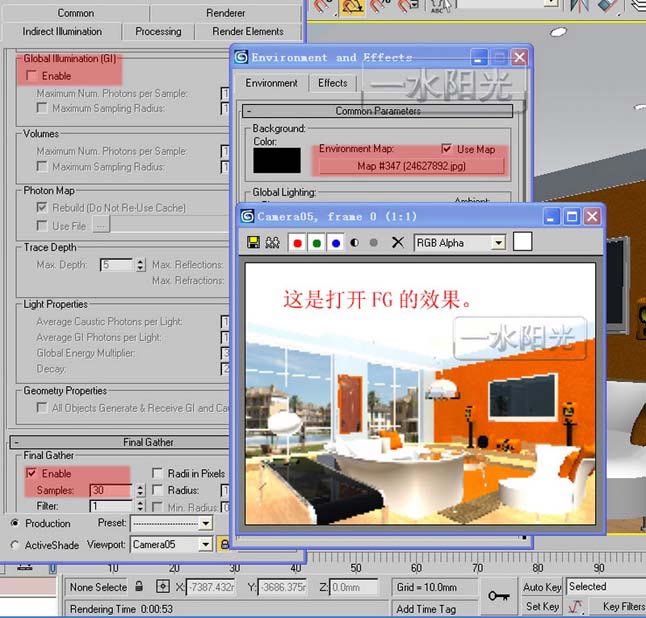Toggle the monochrome display button
Image resolution: width=646 pixels, height=618 pixels.
coord(374,243)
